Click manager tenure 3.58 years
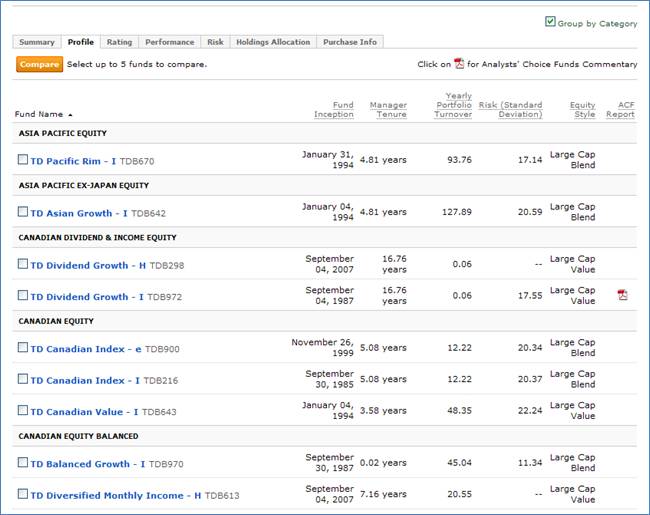 [x=383, y=411]
